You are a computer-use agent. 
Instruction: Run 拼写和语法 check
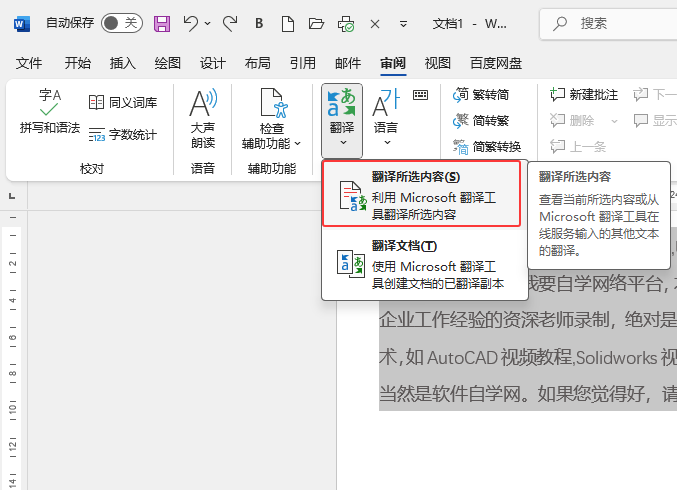click(x=50, y=111)
